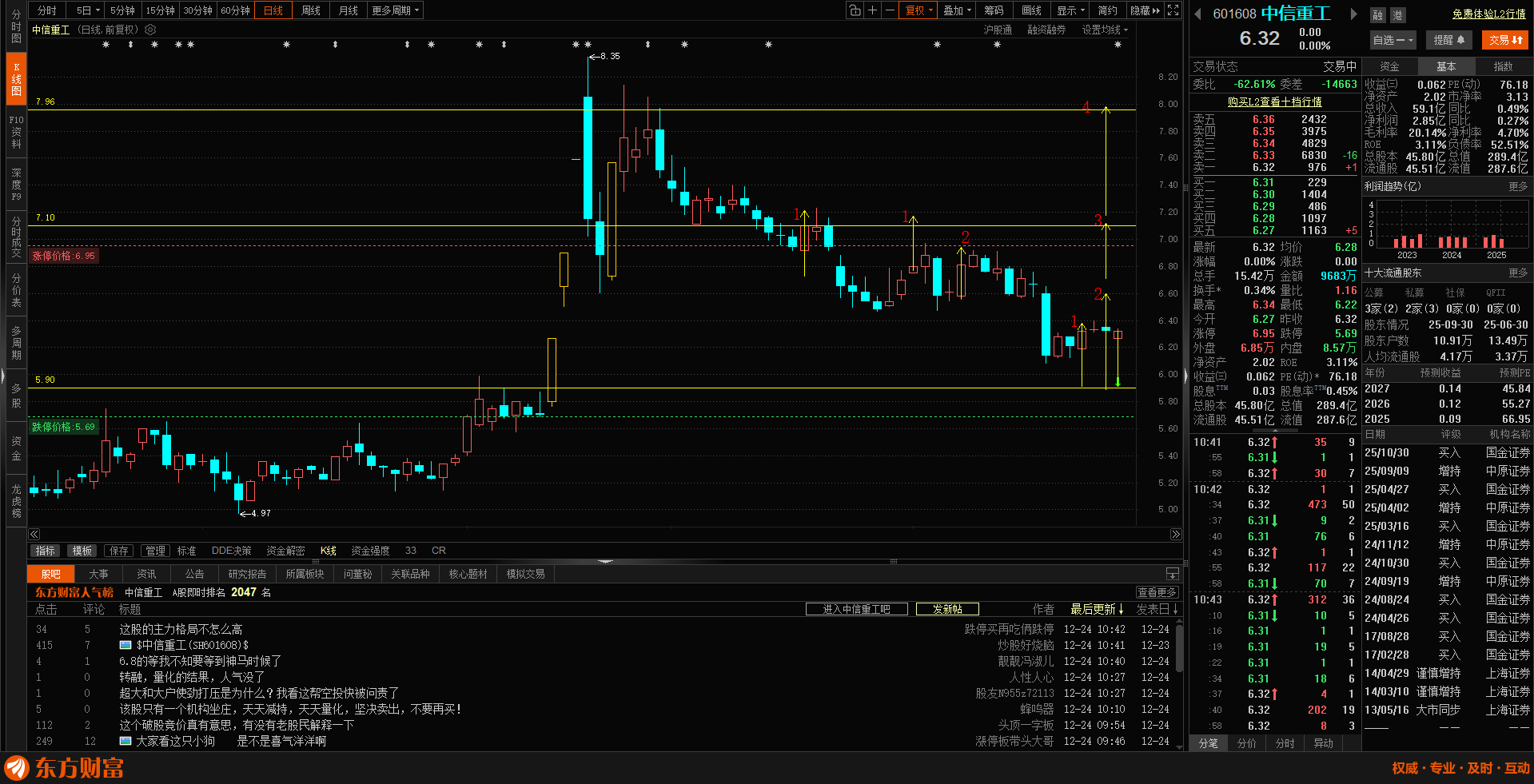Click 进入中信重工吧 button
The height and width of the screenshot is (784, 1534).
click(x=857, y=609)
